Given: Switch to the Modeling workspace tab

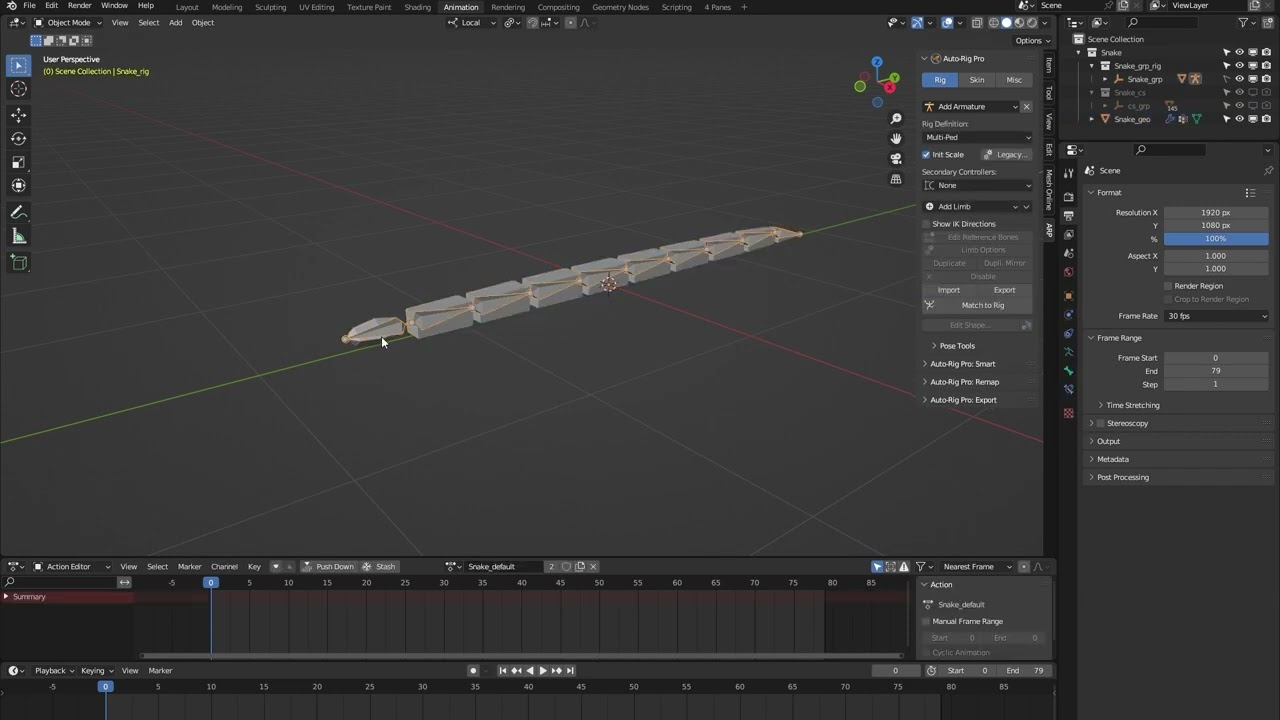Looking at the screenshot, I should click(x=227, y=7).
